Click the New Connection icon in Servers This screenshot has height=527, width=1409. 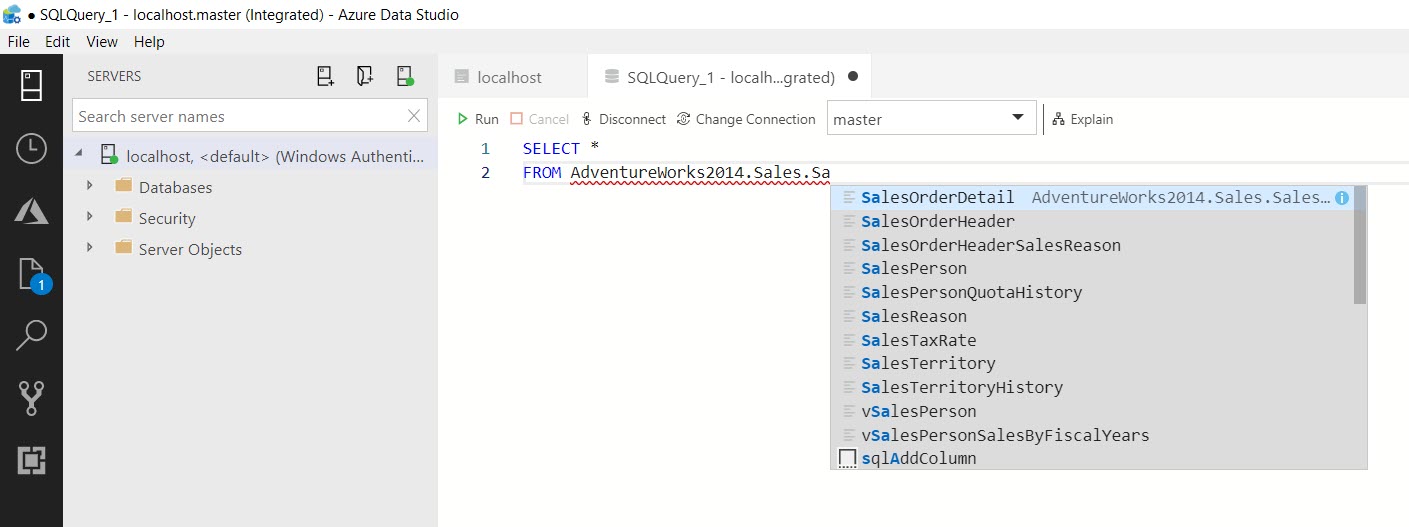pyautogui.click(x=325, y=76)
